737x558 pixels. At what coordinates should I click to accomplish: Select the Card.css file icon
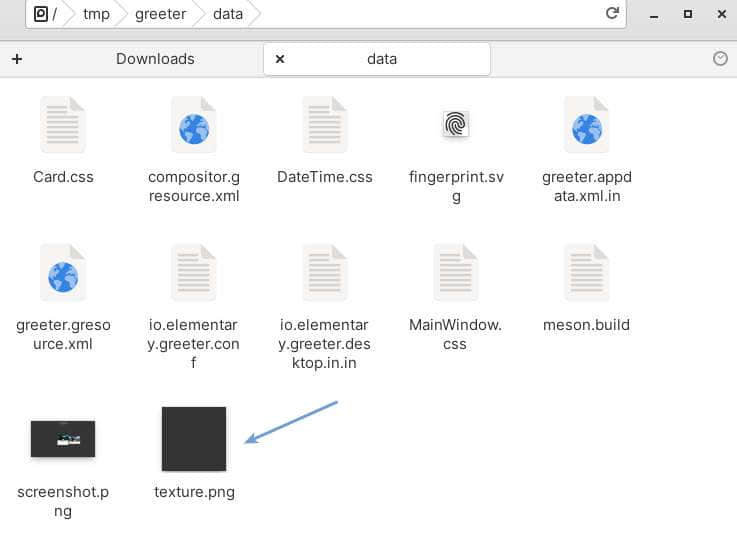click(x=63, y=125)
